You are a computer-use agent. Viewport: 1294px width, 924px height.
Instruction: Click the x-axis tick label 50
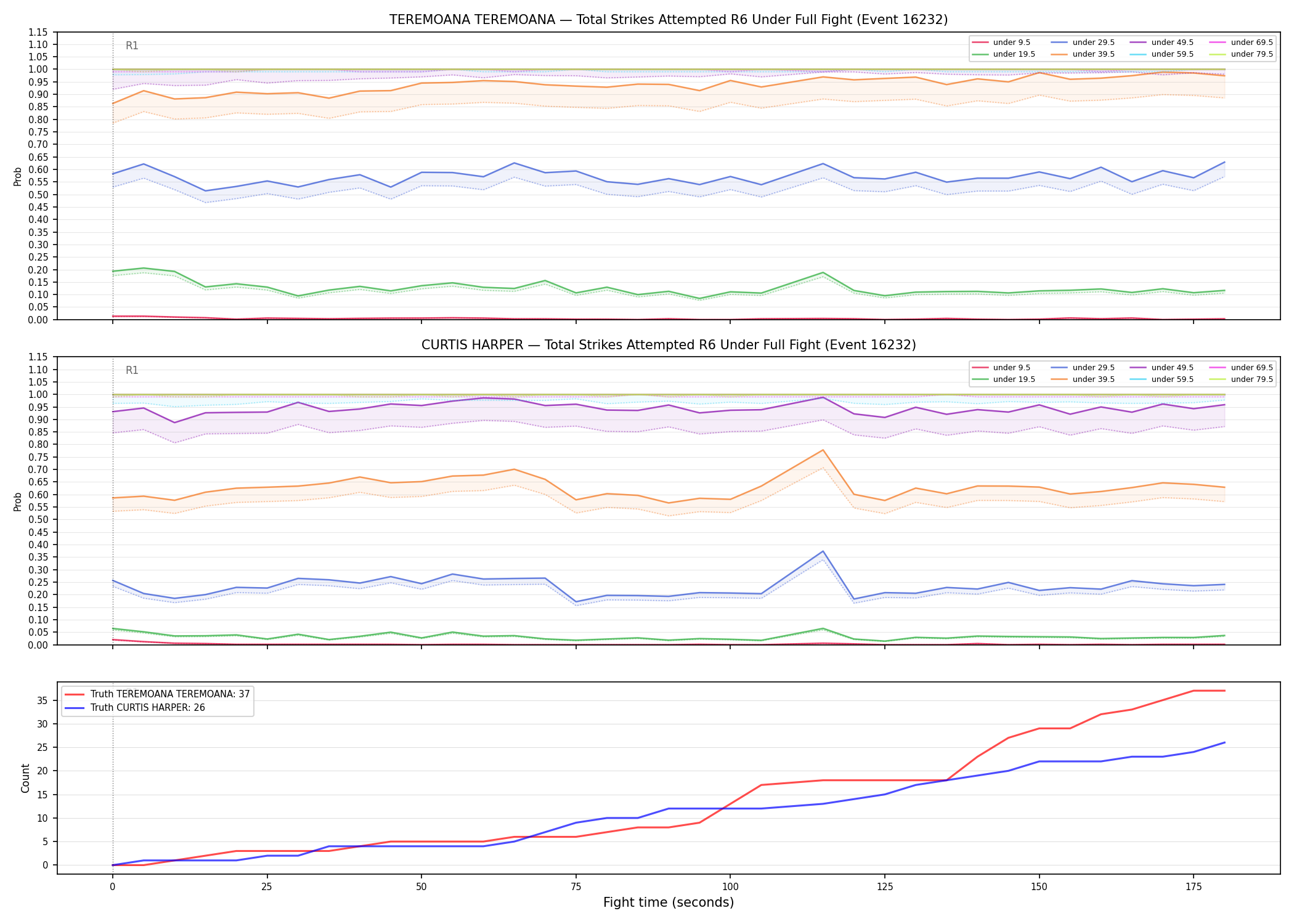coord(421,887)
